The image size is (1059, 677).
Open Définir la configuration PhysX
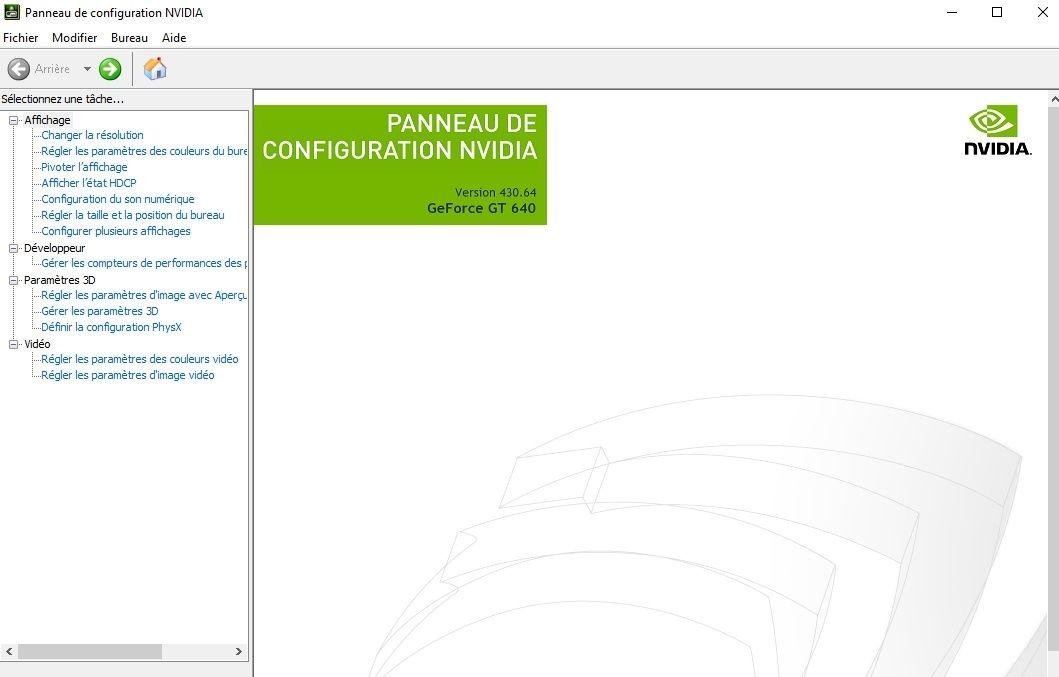point(111,327)
